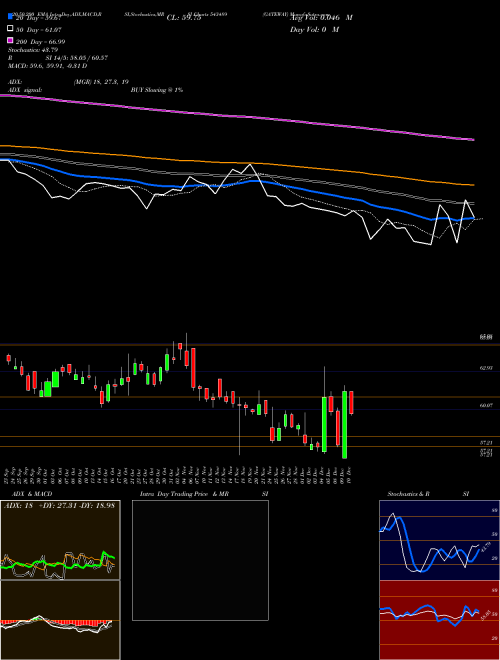Click the 'Day Vol: 0 M' value

point(314,29)
